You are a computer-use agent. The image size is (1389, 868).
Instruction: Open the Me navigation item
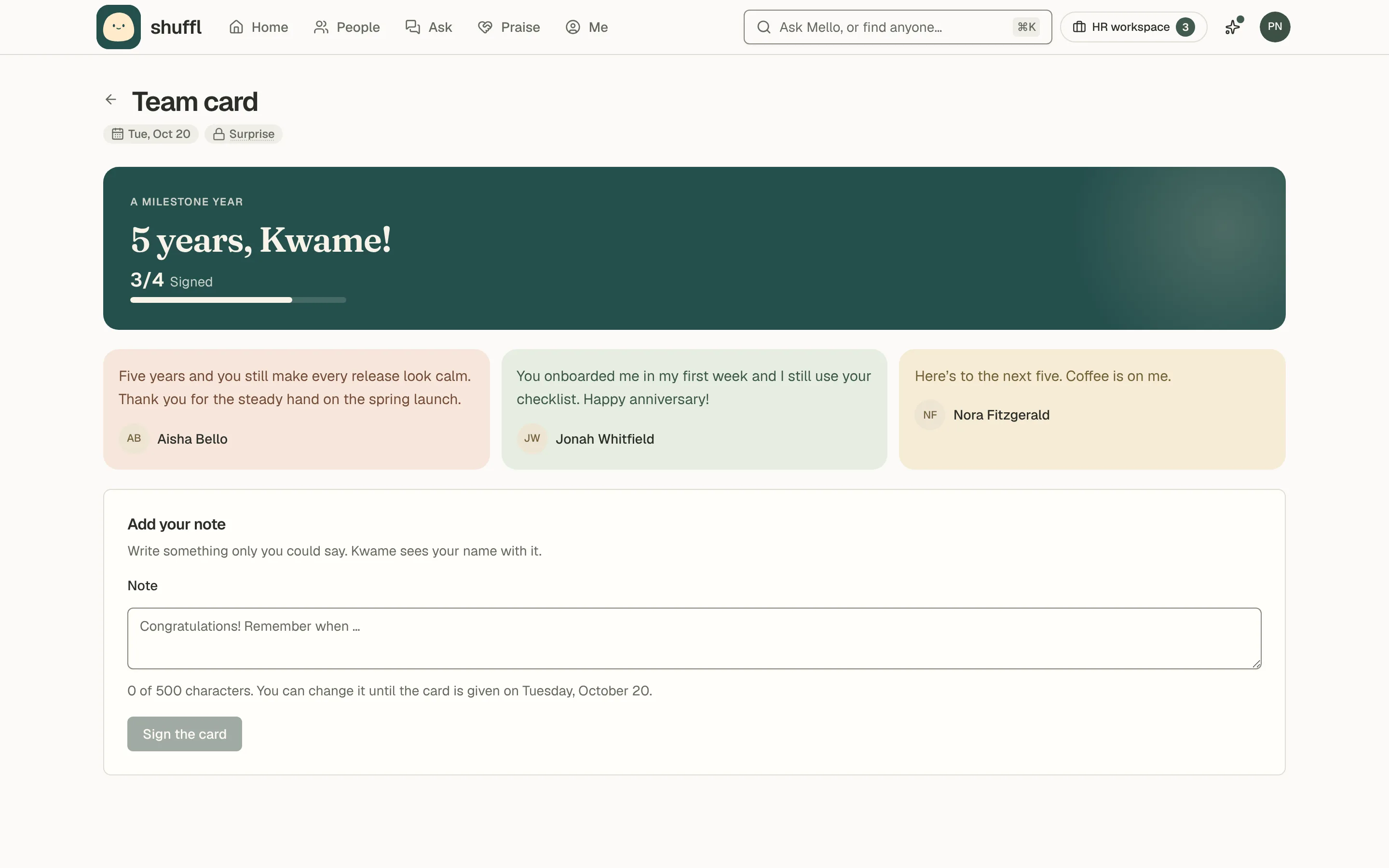click(586, 27)
